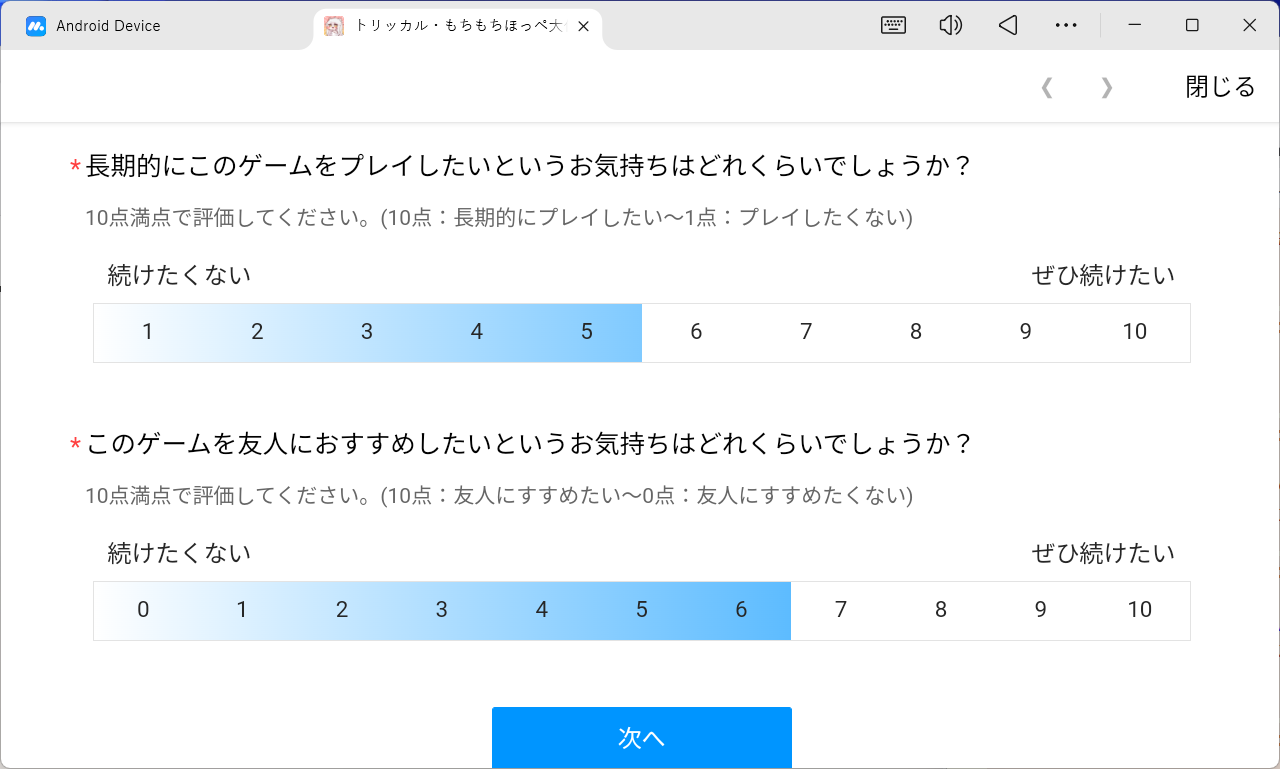Open the three-dots more options menu
Image resolution: width=1280 pixels, height=769 pixels.
(1066, 26)
